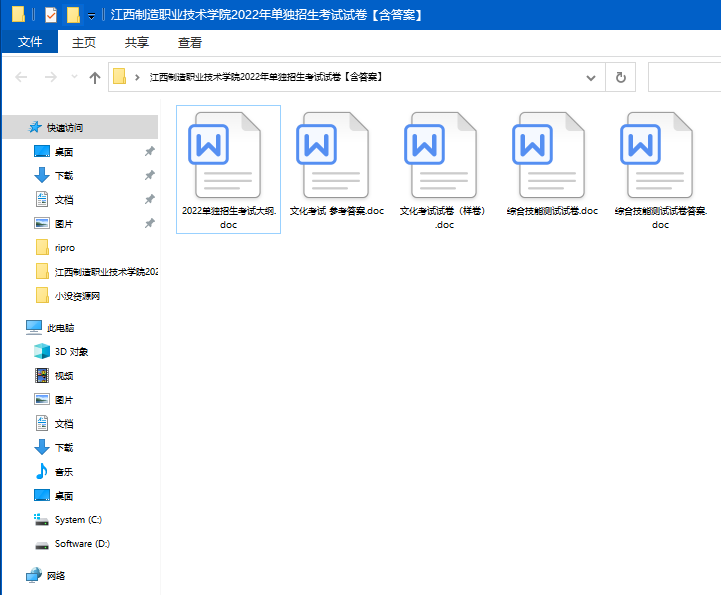This screenshot has height=595, width=721.
Task: Open pinned 图片 under quick access
Action: click(x=64, y=224)
